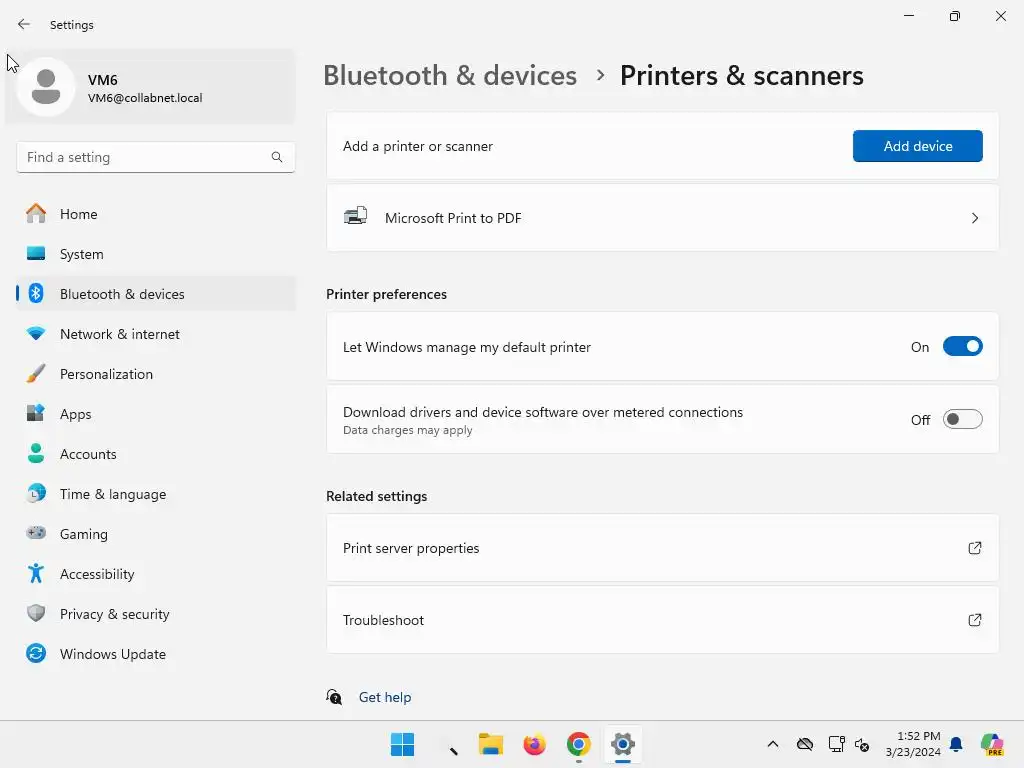The height and width of the screenshot is (768, 1024).
Task: Click the cloud sync-off tray icon
Action: point(805,744)
